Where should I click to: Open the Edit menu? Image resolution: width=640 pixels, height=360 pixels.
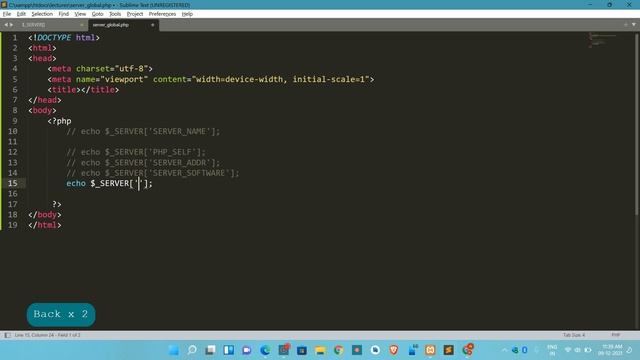pos(21,14)
